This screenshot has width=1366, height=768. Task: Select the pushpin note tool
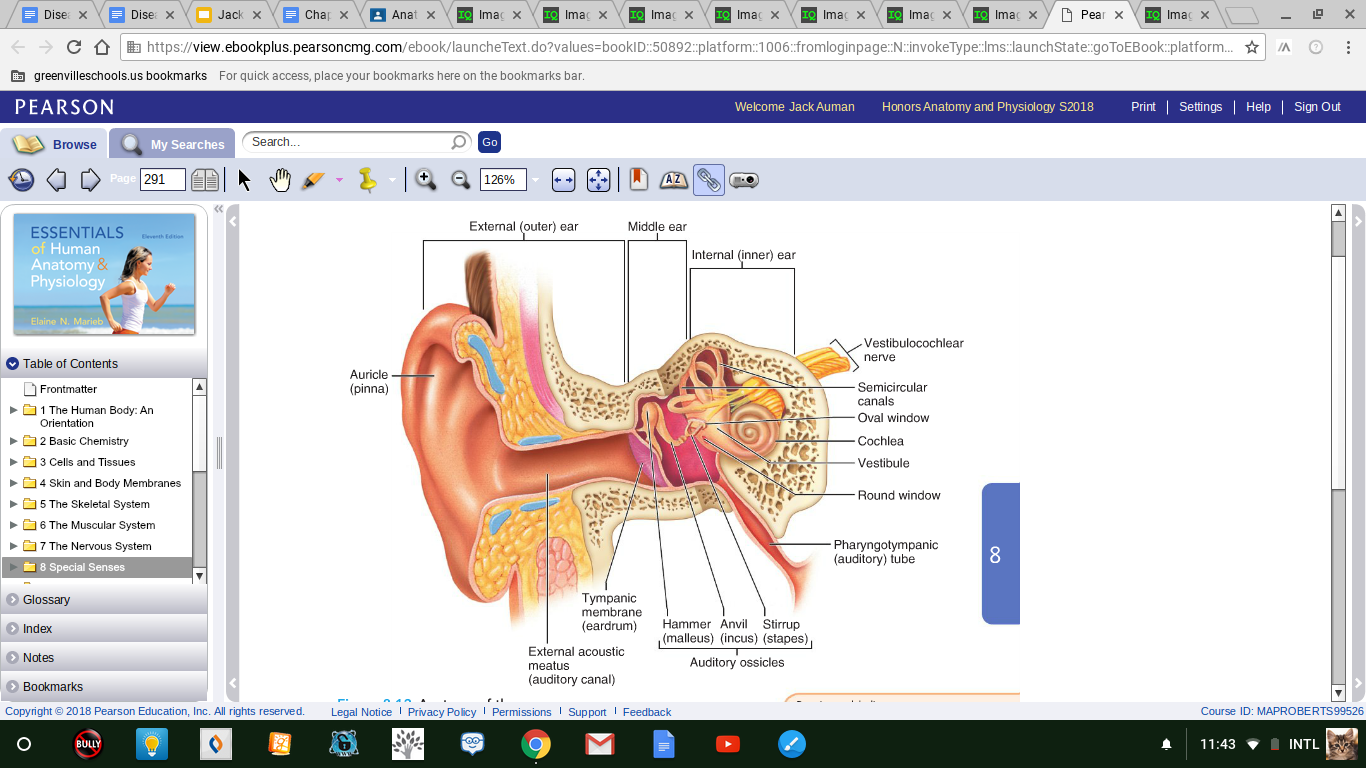pos(368,180)
